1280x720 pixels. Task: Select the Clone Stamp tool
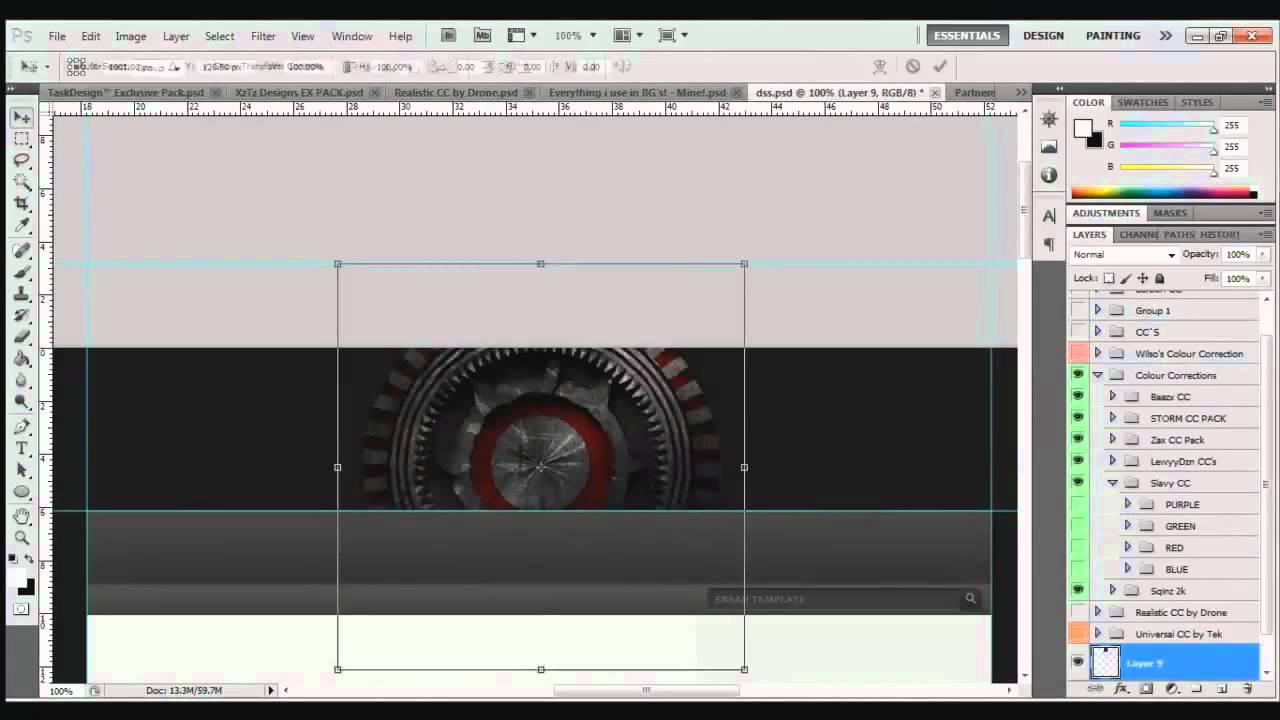[x=22, y=294]
